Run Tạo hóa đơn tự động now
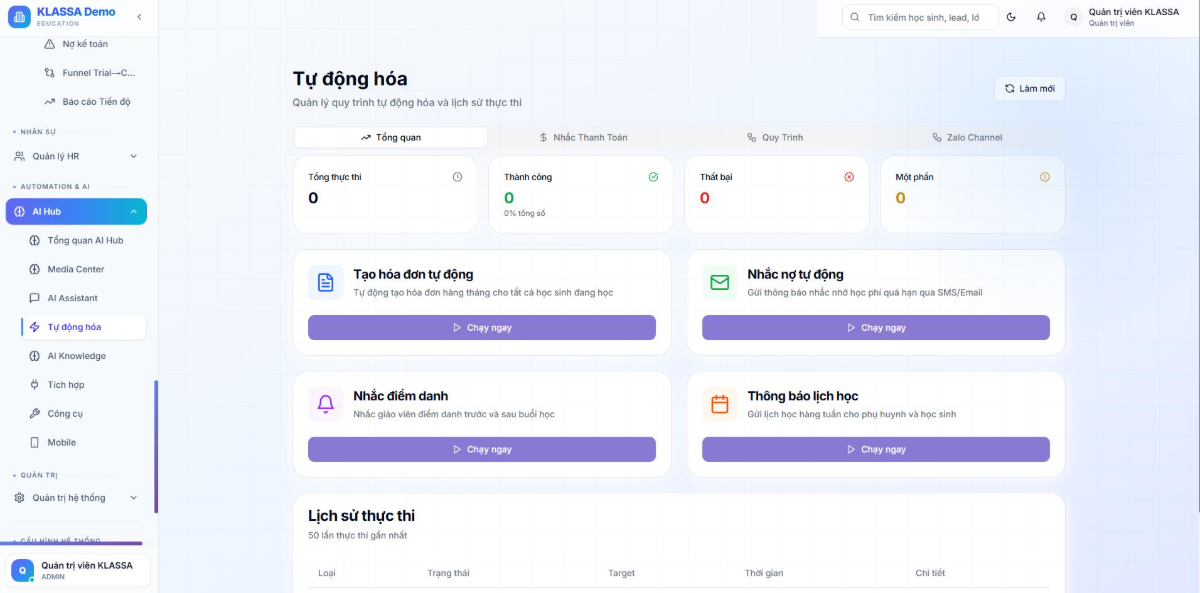The height and width of the screenshot is (593, 1200). [482, 327]
